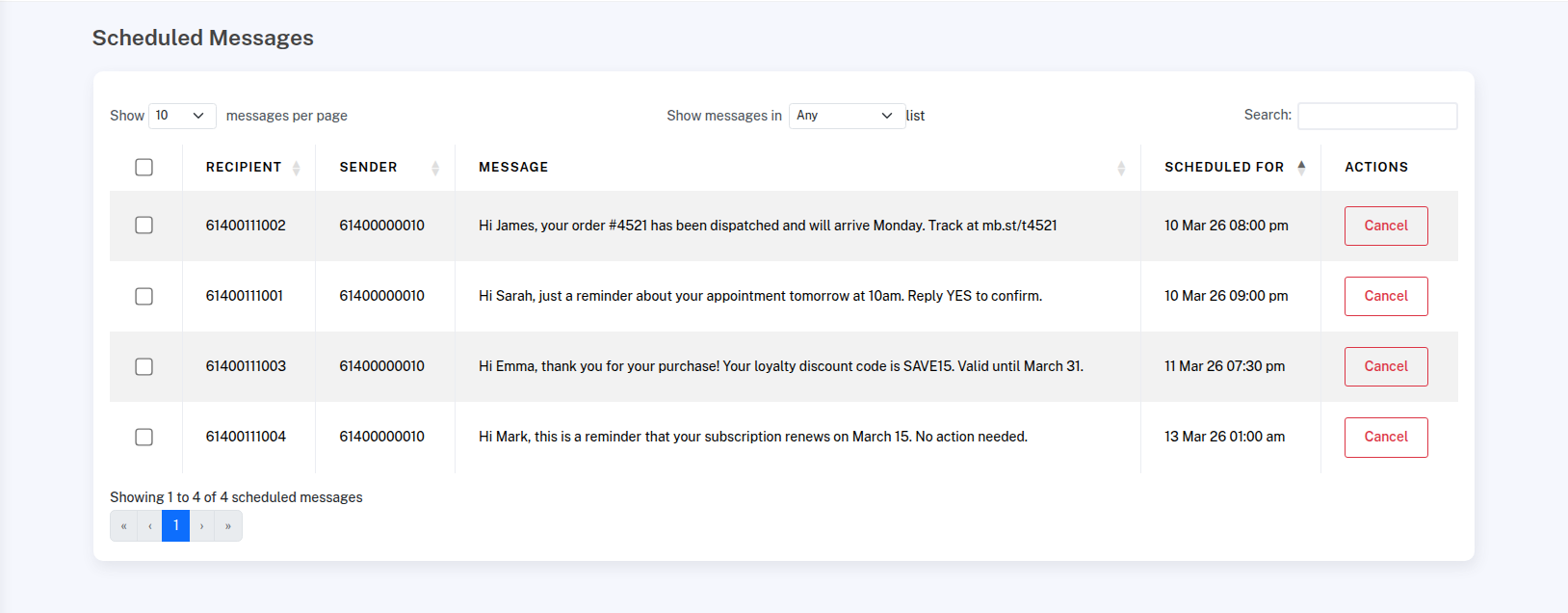Click the Recipient column sort arrows
The width and height of the screenshot is (1568, 613).
296,168
